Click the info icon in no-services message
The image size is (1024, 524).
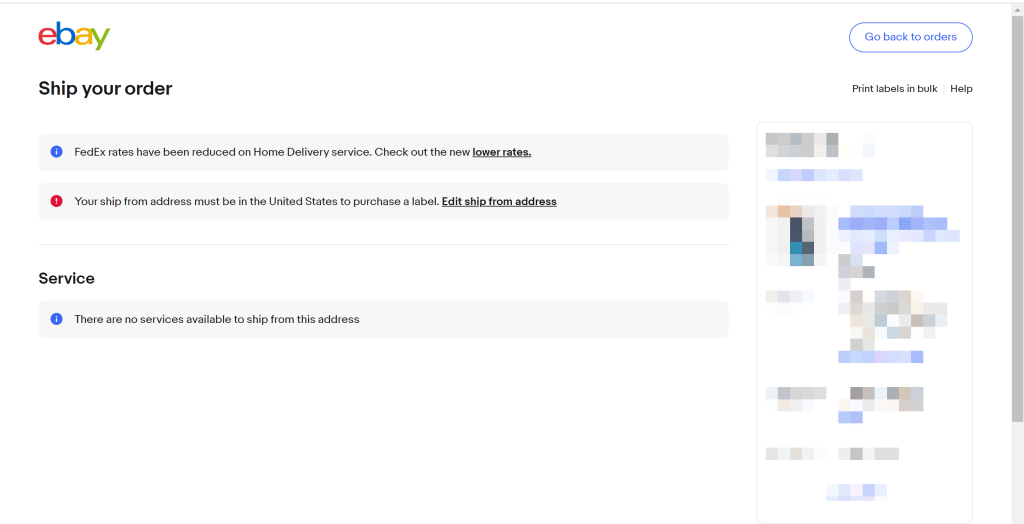pyautogui.click(x=57, y=319)
